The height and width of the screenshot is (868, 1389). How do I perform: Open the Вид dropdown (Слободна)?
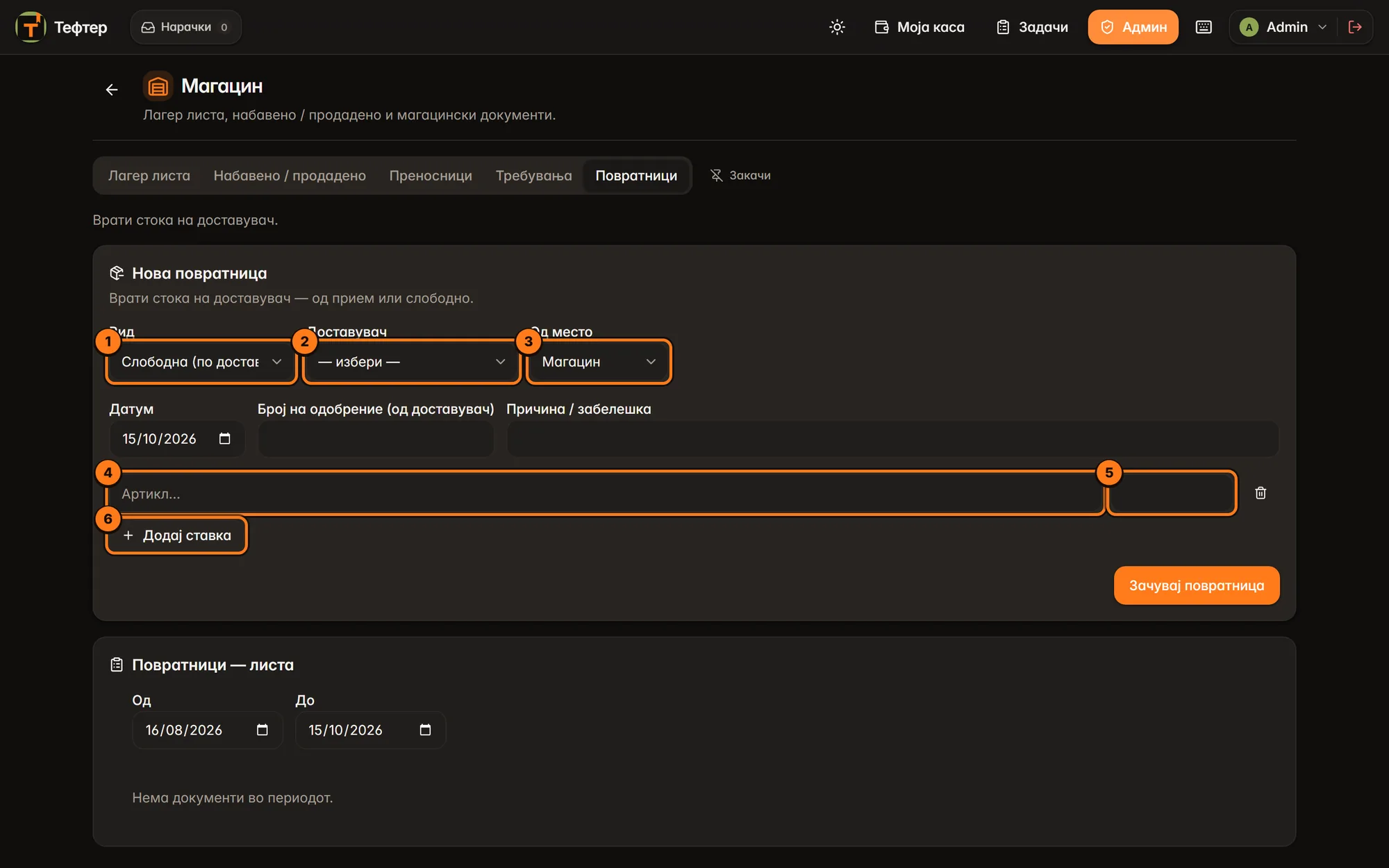(201, 362)
